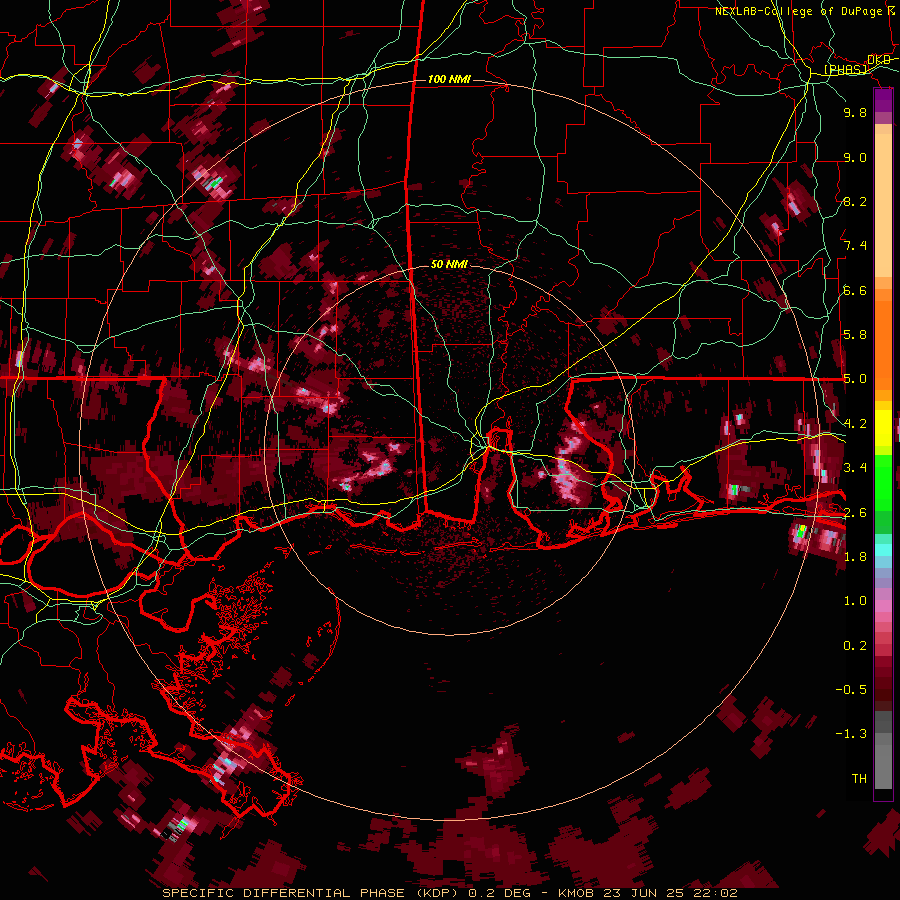Click the 2.6 color scale value
Image resolution: width=900 pixels, height=900 pixels.
click(x=855, y=513)
